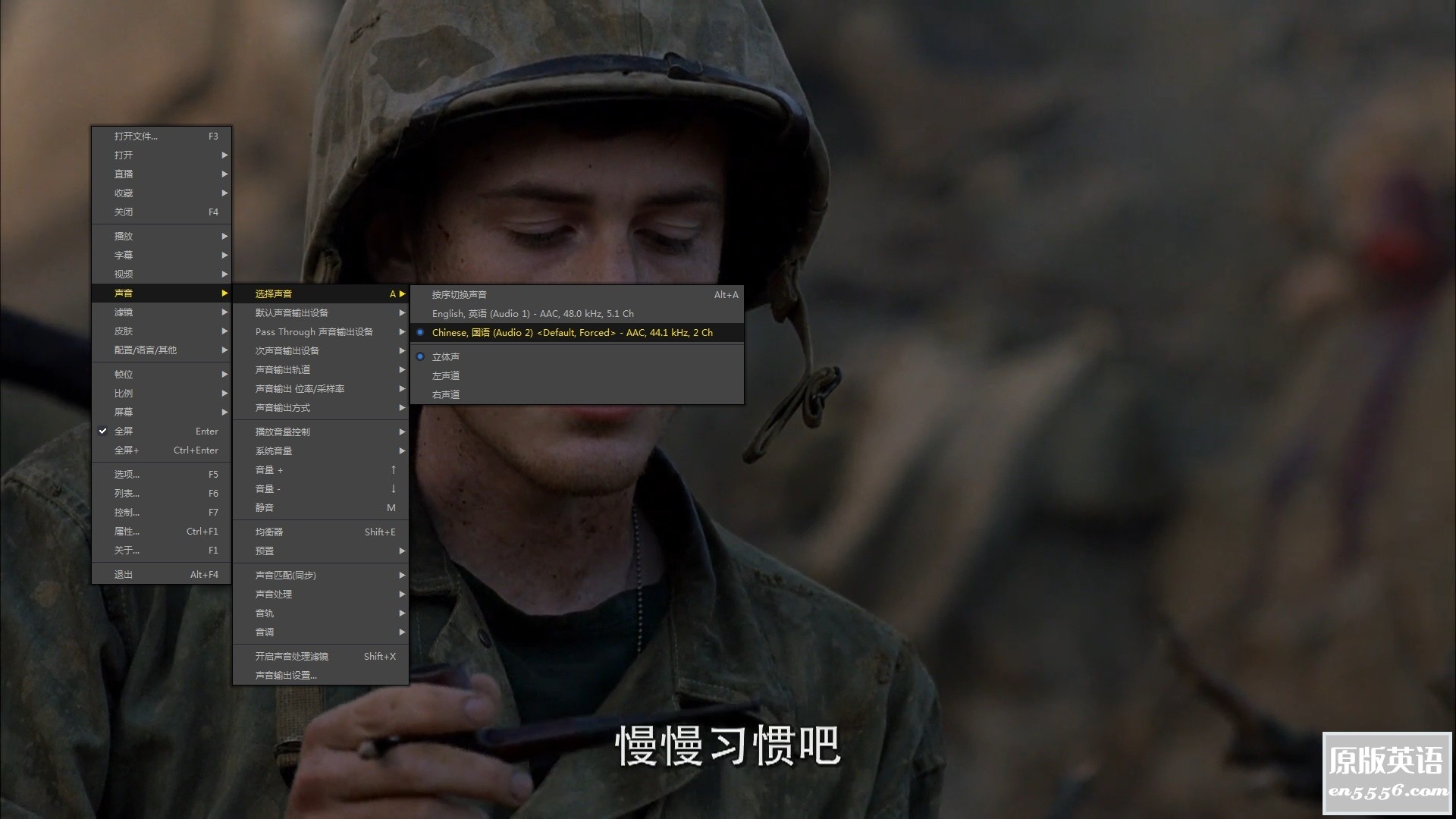
Task: Choose 全屏+ with Ctrl+Enter shortcut
Action: pos(162,450)
